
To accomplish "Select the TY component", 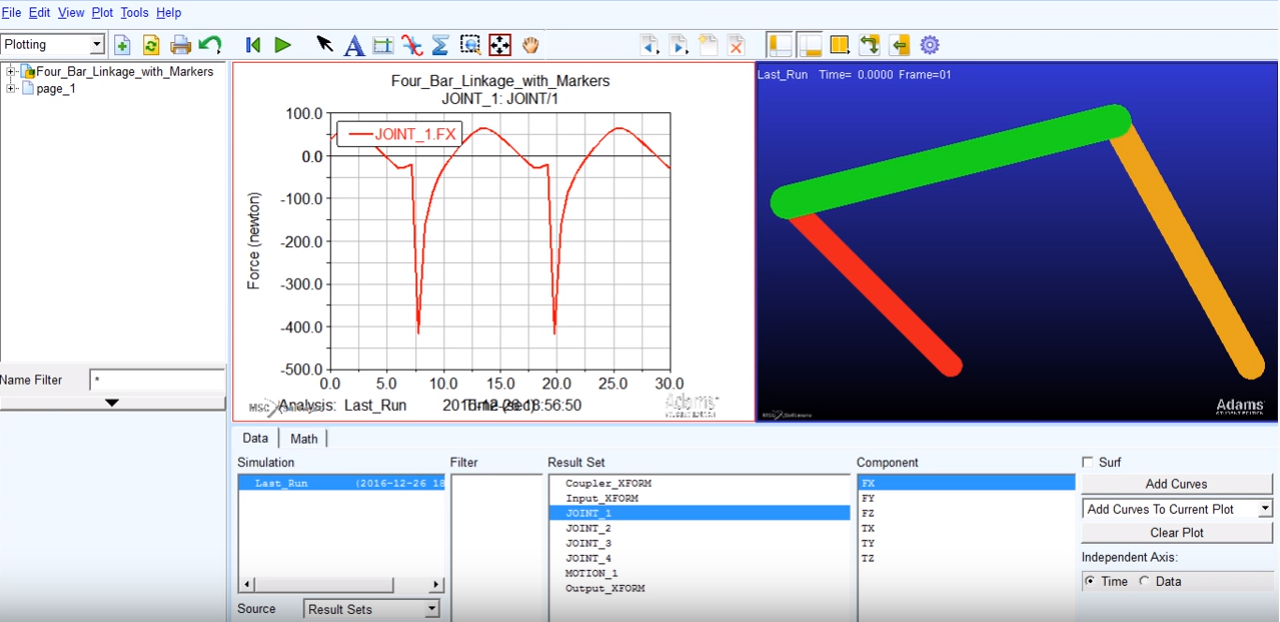I will click(x=868, y=542).
